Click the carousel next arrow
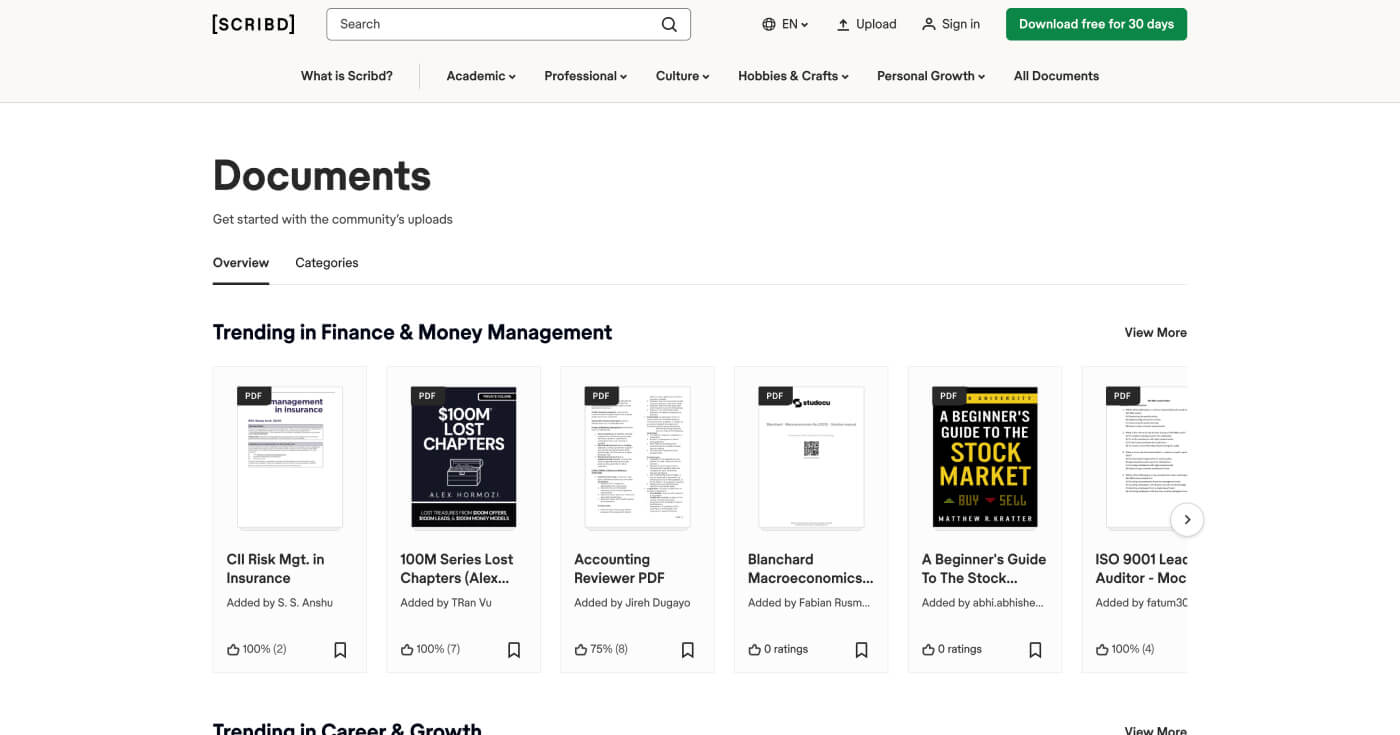The height and width of the screenshot is (735, 1400). point(1187,519)
